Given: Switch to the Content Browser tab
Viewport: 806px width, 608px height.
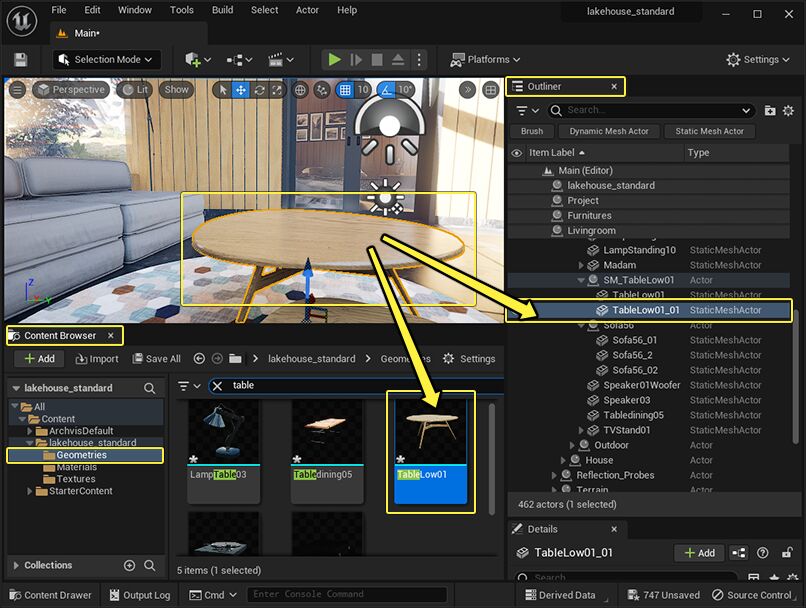Looking at the screenshot, I should coord(58,335).
